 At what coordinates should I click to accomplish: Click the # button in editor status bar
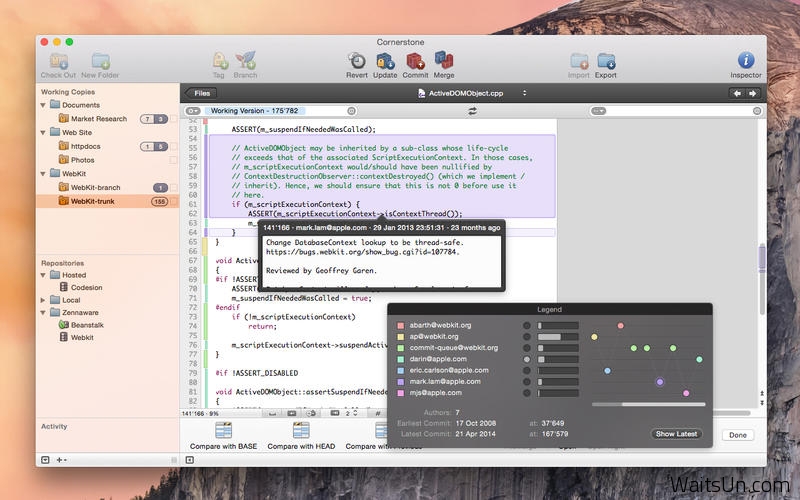[378, 413]
